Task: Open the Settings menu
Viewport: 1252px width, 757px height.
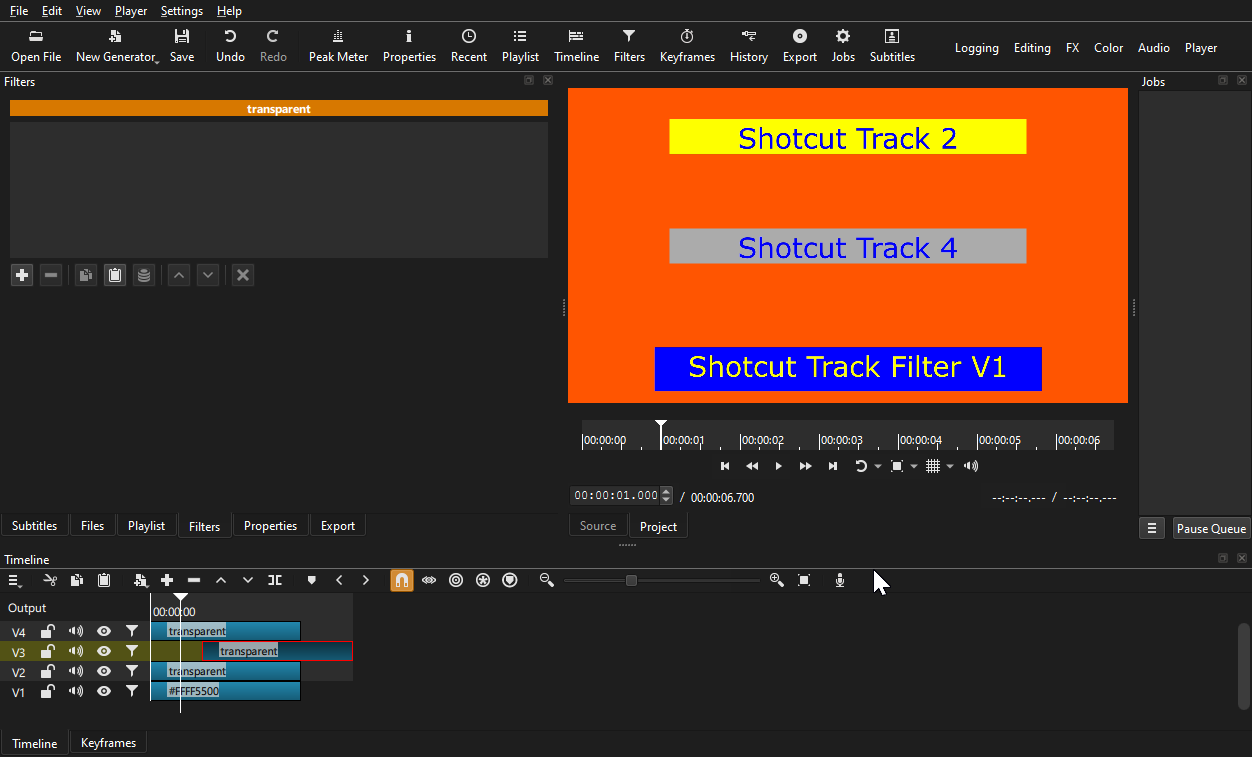Action: click(x=181, y=11)
